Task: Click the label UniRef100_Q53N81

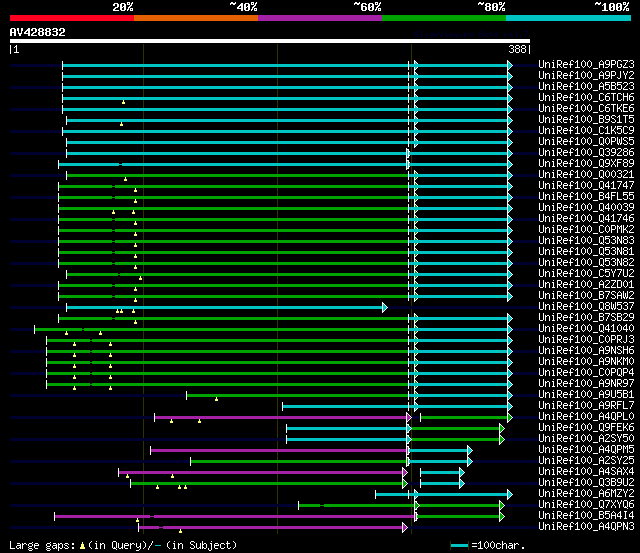Action: tap(586, 252)
